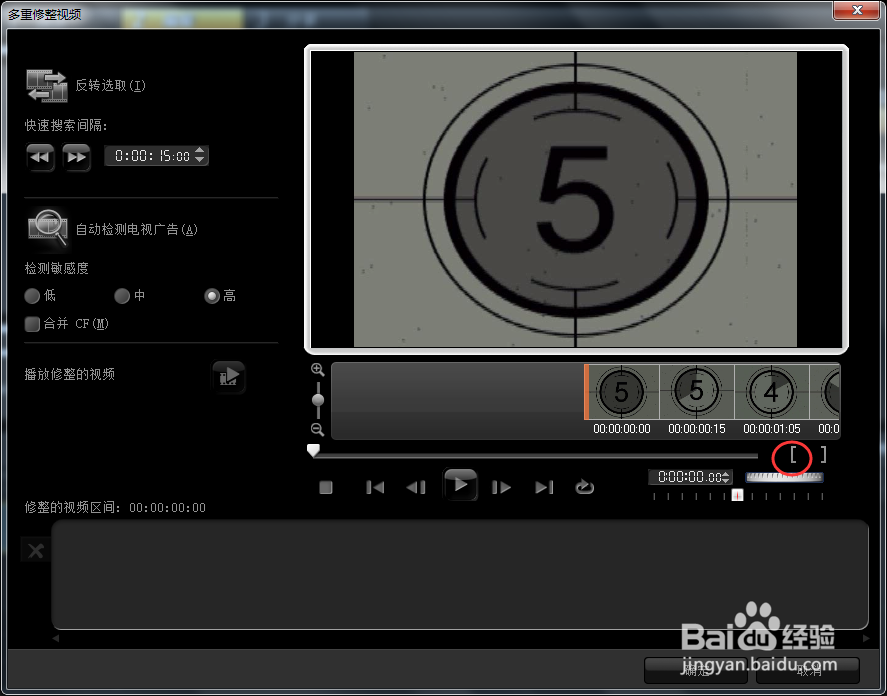Click the timeline zoom-in magnifier

point(317,369)
